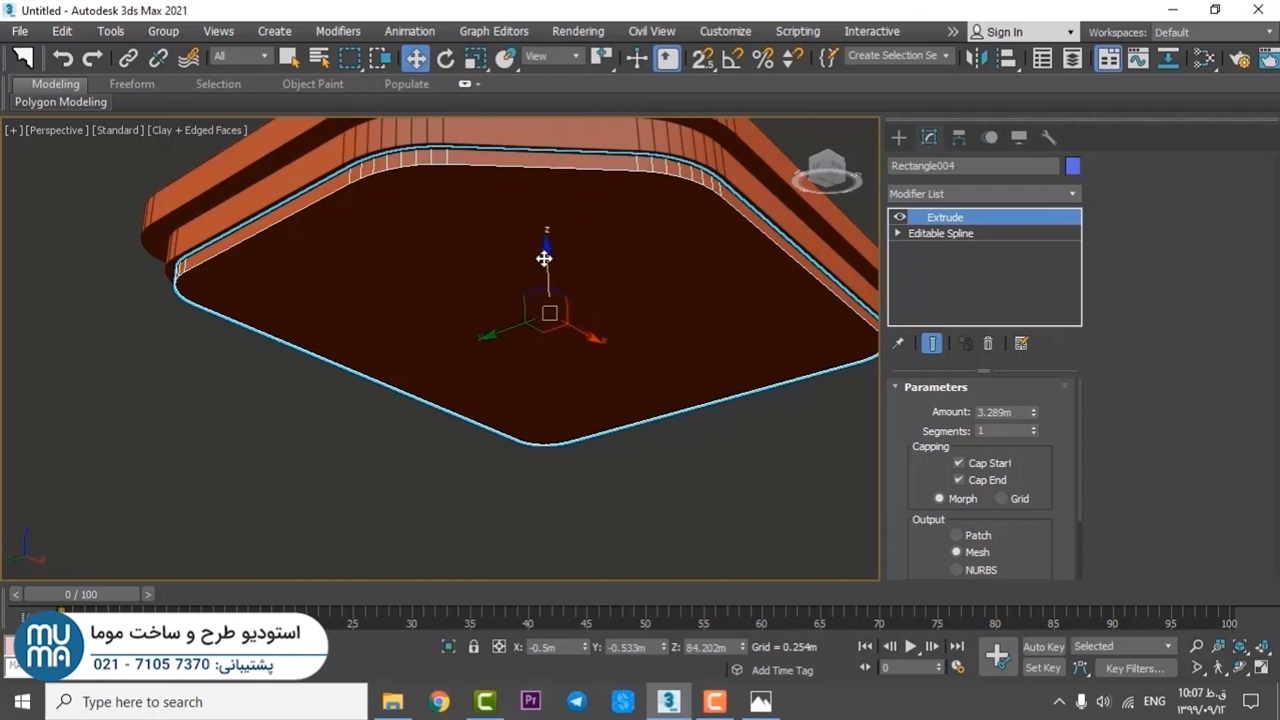Hide Extrude modifier with eye icon
Screen dimensions: 1280x720
pos(900,217)
